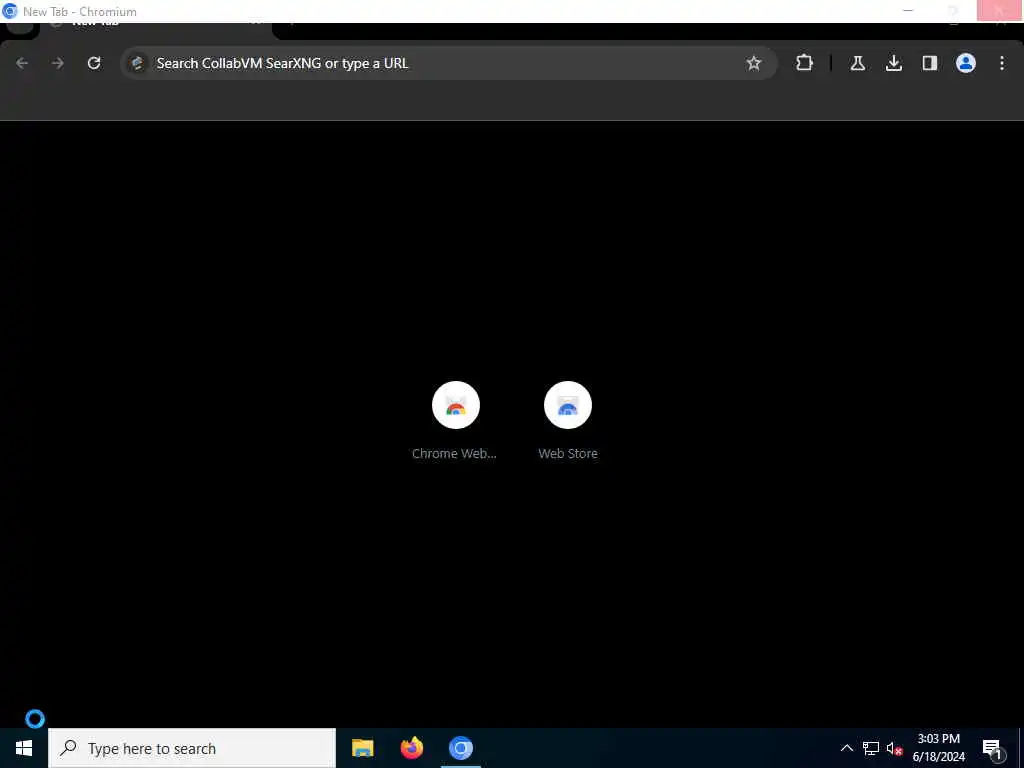Click the Chromium logo in the title bar
This screenshot has height=768, width=1024.
(x=9, y=11)
